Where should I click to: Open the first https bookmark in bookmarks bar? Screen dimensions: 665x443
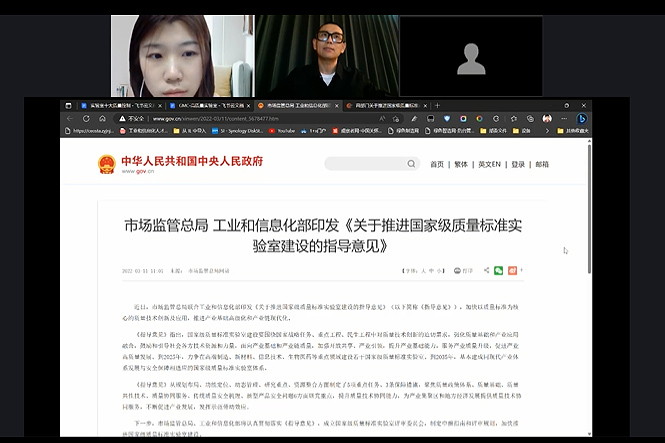pos(89,131)
